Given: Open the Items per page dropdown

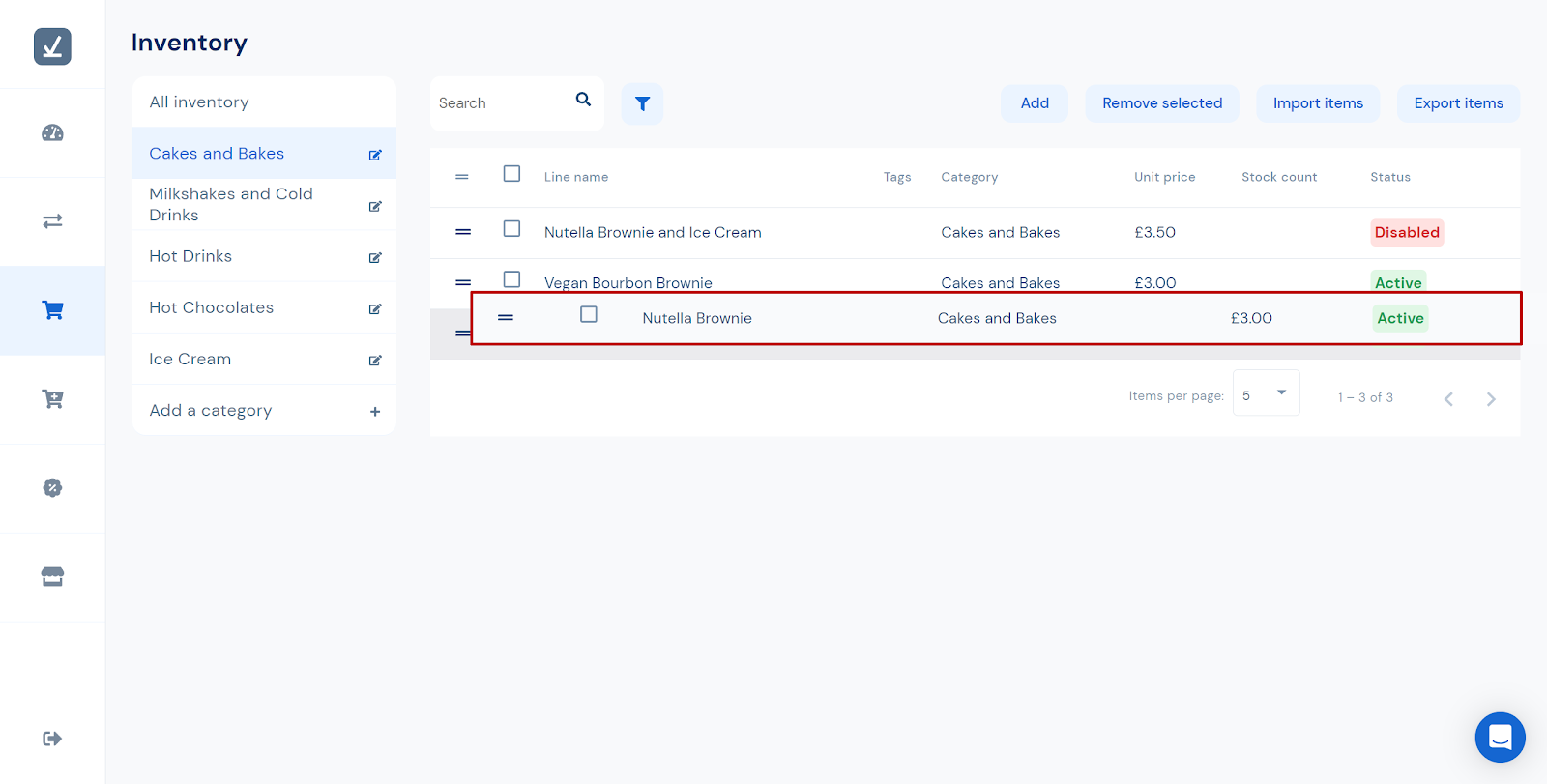Looking at the screenshot, I should point(1266,393).
